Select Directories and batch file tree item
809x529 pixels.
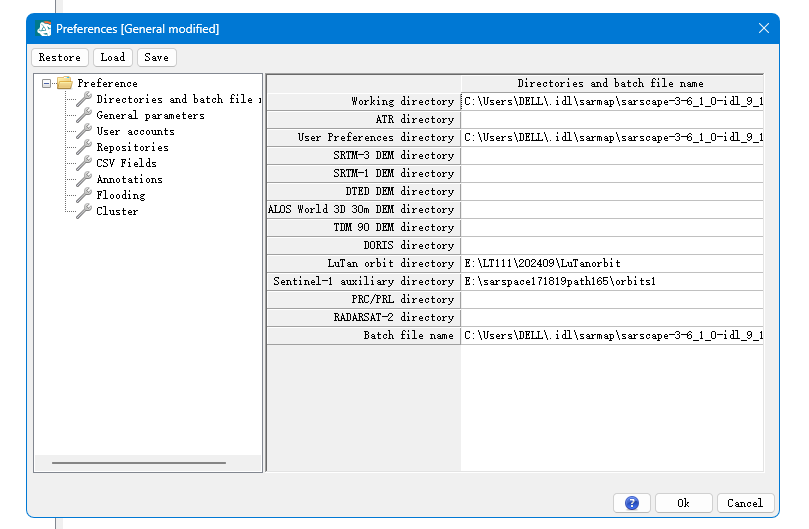[179, 99]
